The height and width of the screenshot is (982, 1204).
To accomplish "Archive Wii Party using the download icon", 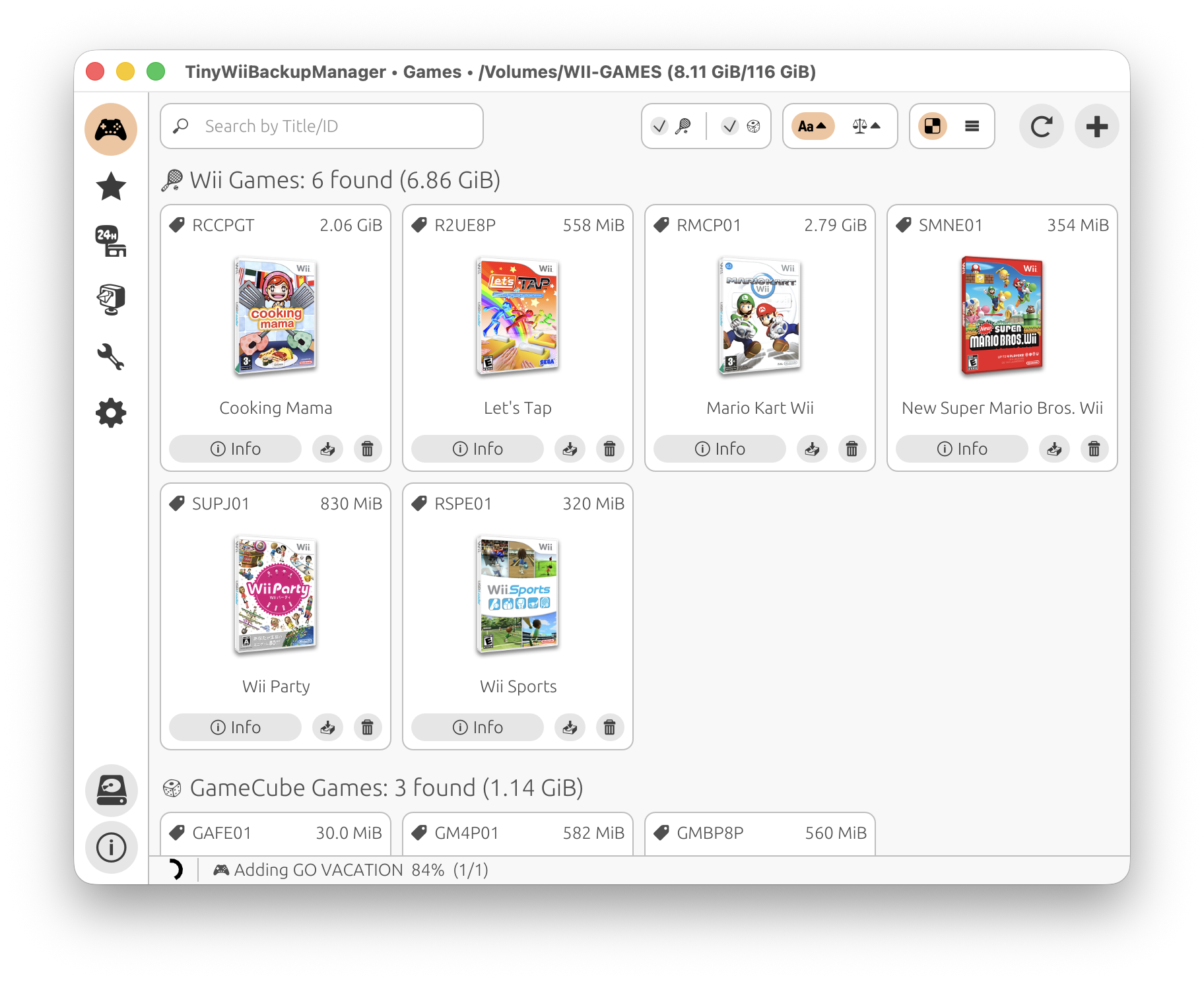I will [x=327, y=727].
